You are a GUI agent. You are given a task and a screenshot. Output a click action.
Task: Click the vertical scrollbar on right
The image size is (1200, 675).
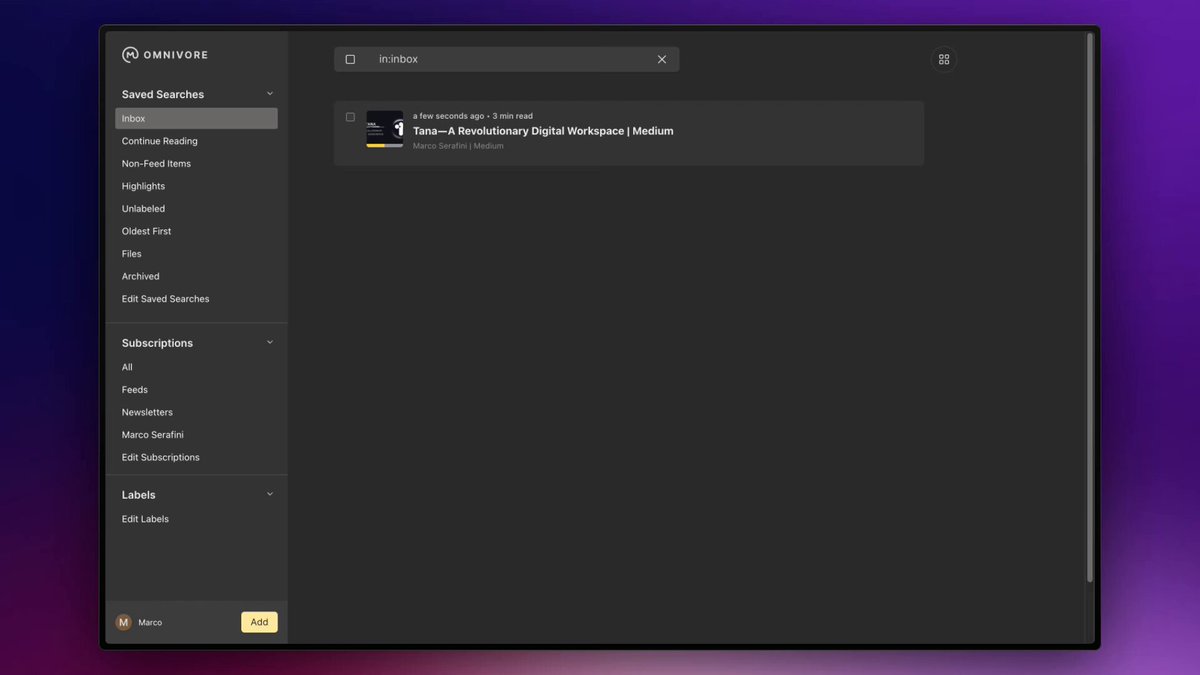(1090, 308)
